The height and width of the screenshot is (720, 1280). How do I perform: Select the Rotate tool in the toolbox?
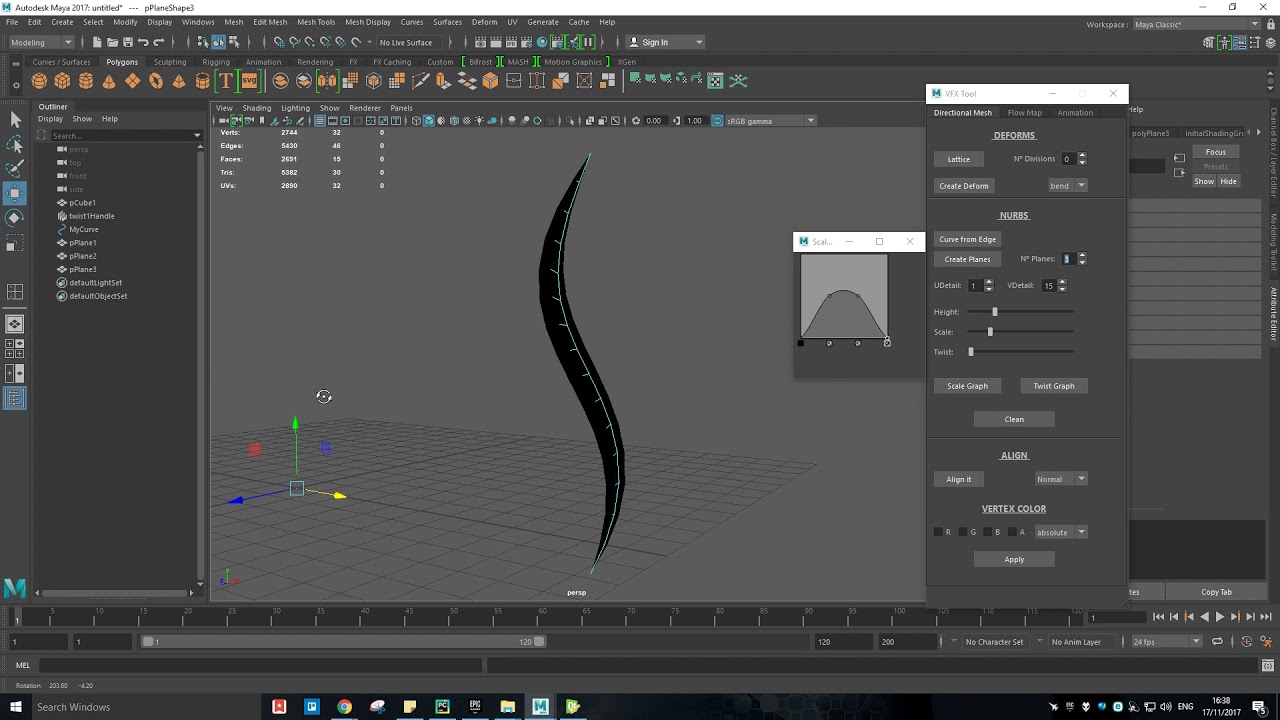15,217
